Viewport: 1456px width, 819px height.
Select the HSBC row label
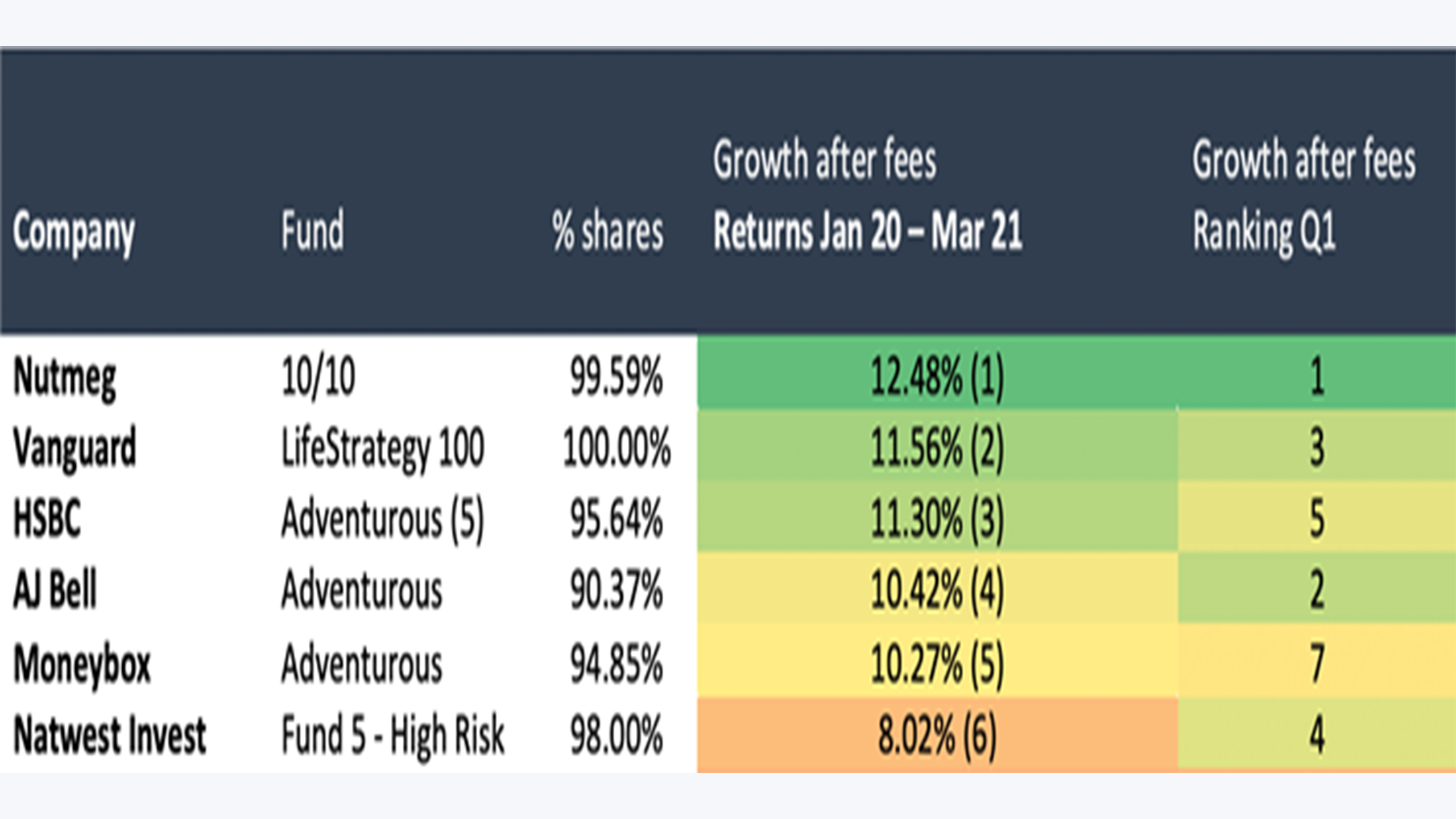47,518
